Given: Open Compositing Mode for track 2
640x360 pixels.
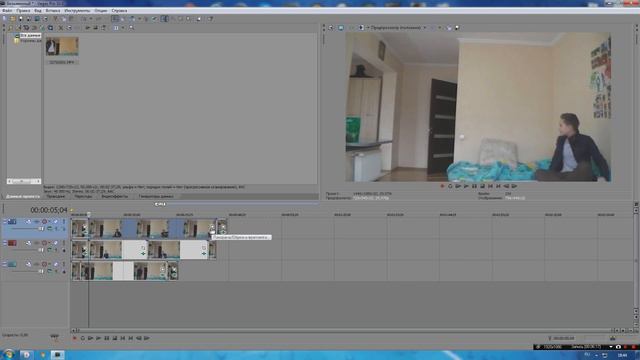Looking at the screenshot, I should point(50,250).
